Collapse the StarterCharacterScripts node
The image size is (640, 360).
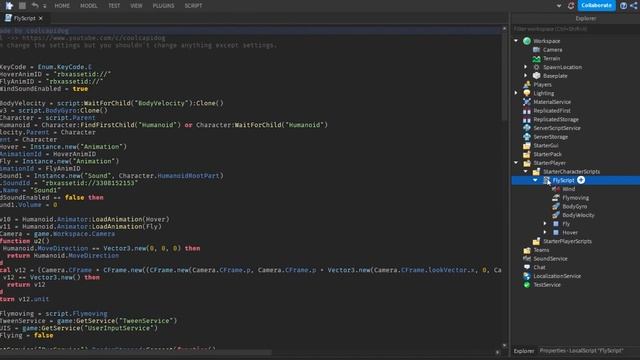coord(526,172)
